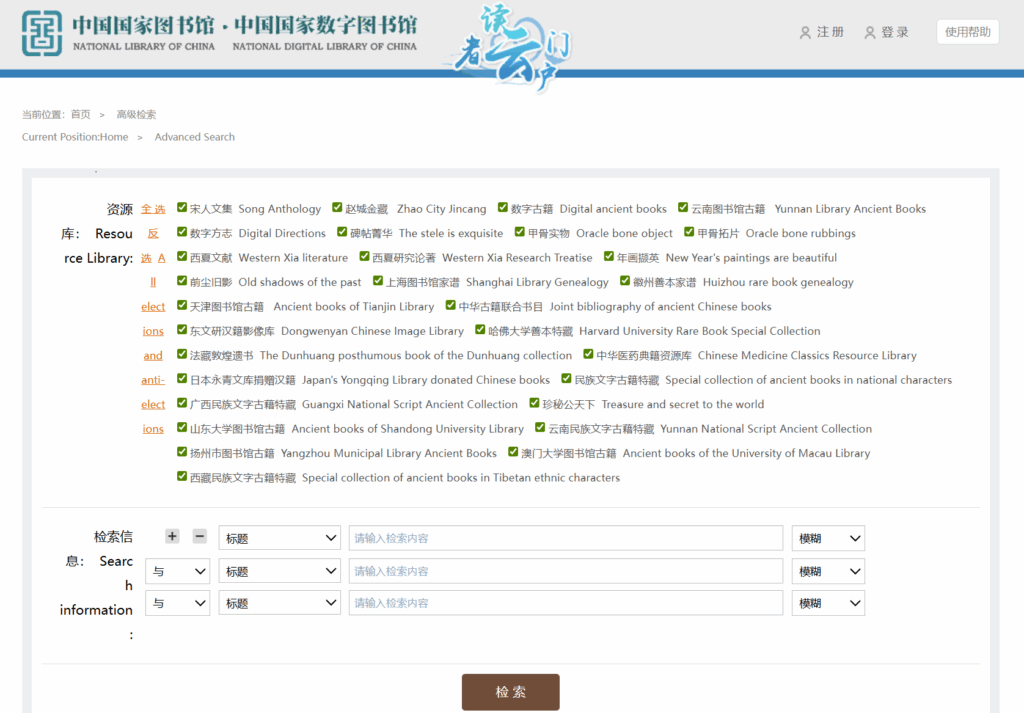The width and height of the screenshot is (1024, 713).
Task: Uncheck the Song Anthology checkbox
Action: point(182,208)
